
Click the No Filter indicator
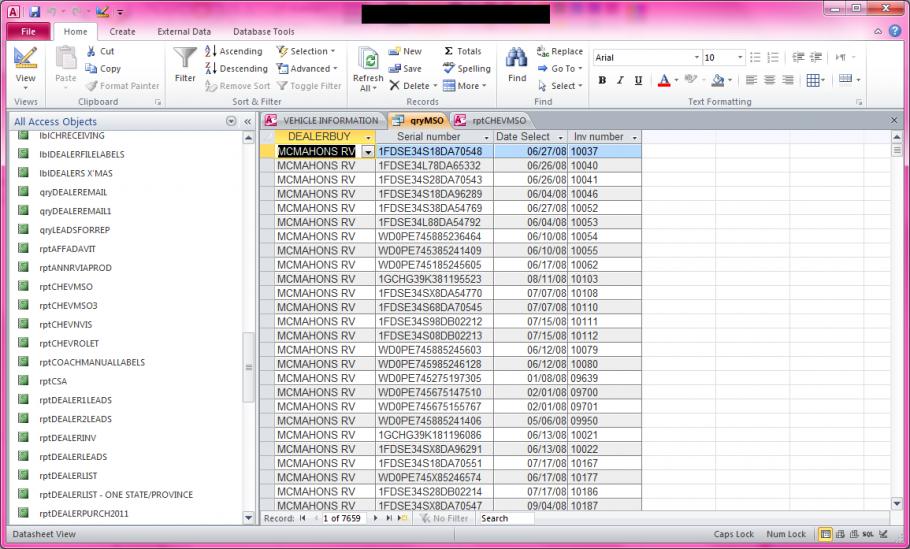pos(443,518)
